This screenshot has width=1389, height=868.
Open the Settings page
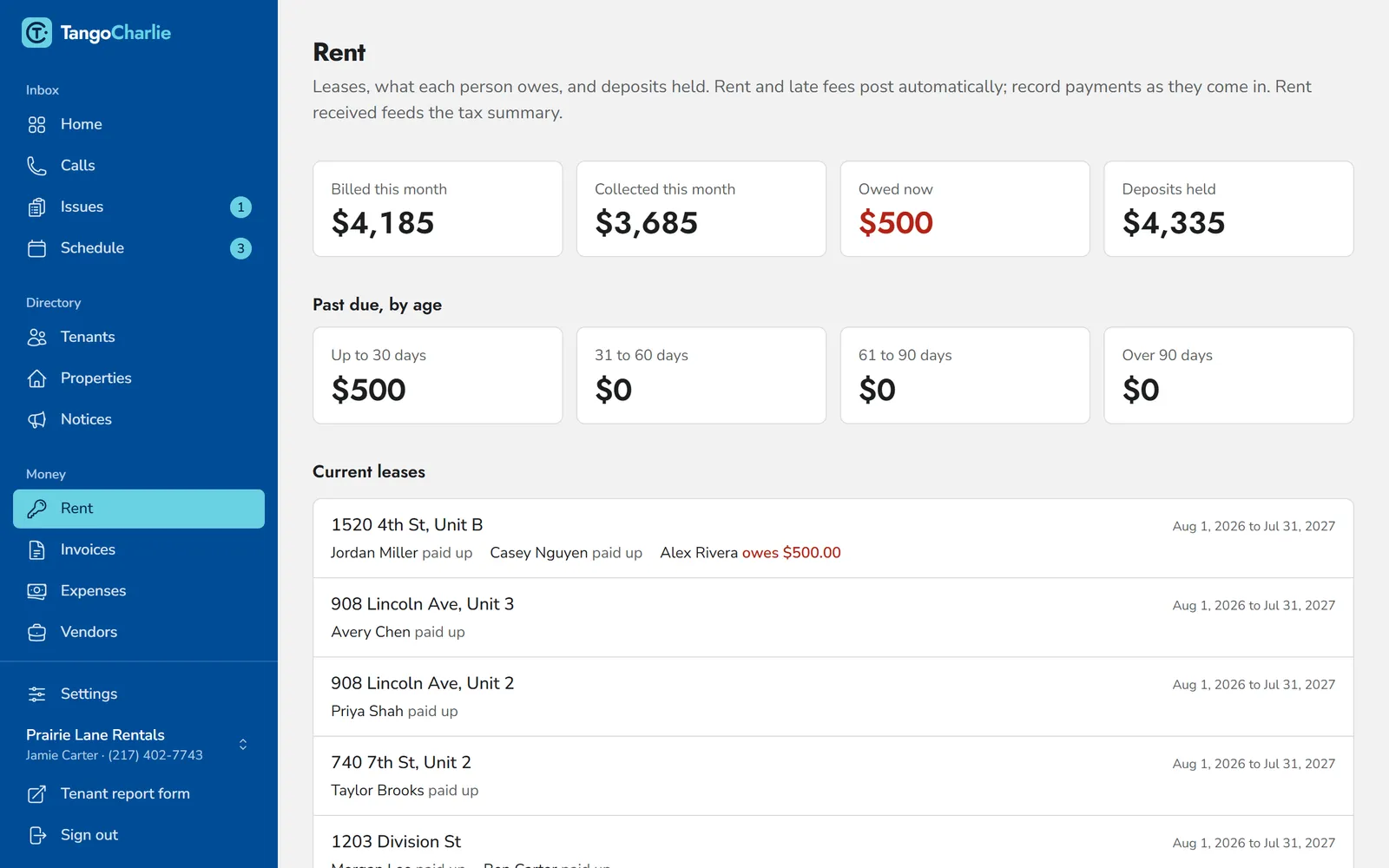tap(139, 694)
